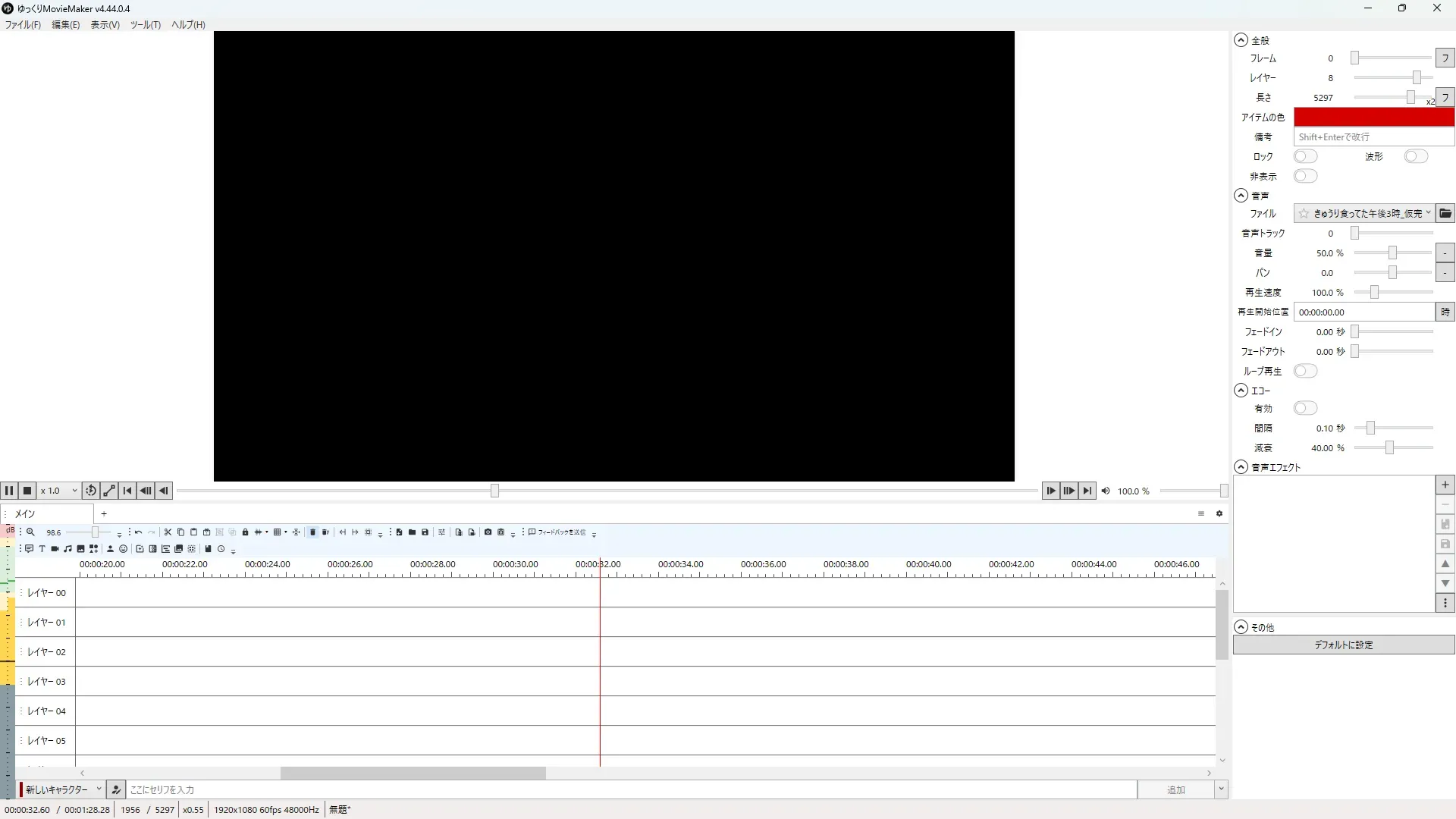This screenshot has width=1456, height=819.
Task: Open the ツール(T) menu
Action: [145, 24]
